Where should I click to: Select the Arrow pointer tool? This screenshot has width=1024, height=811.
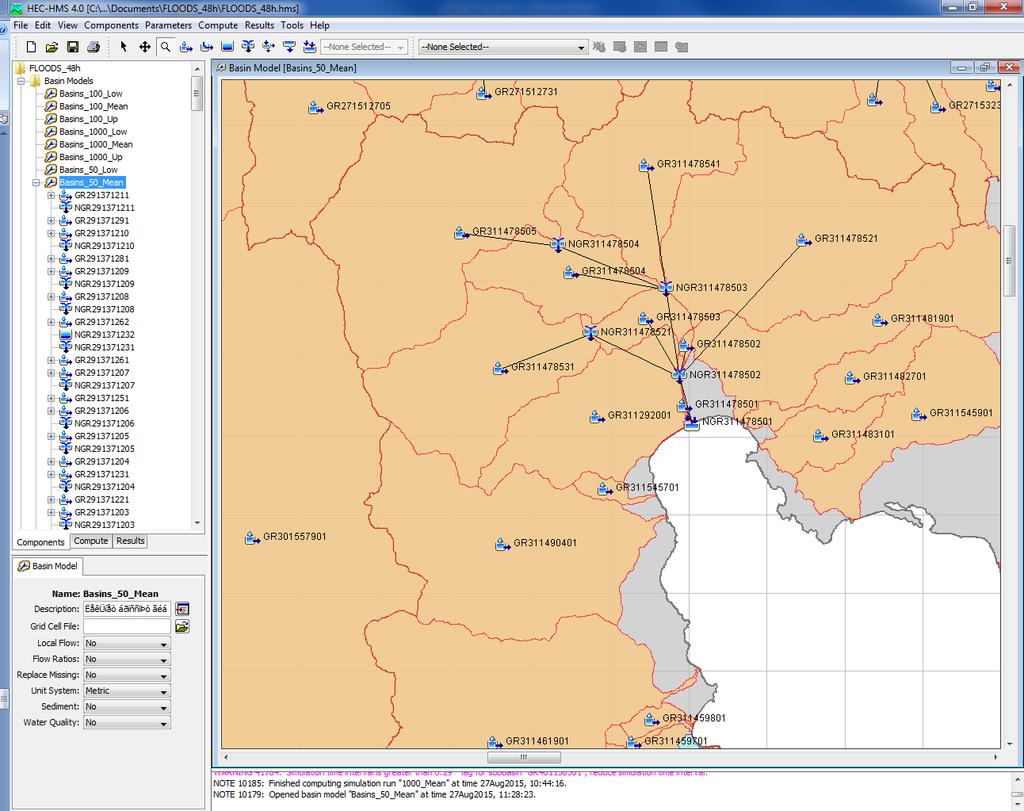pyautogui.click(x=123, y=47)
